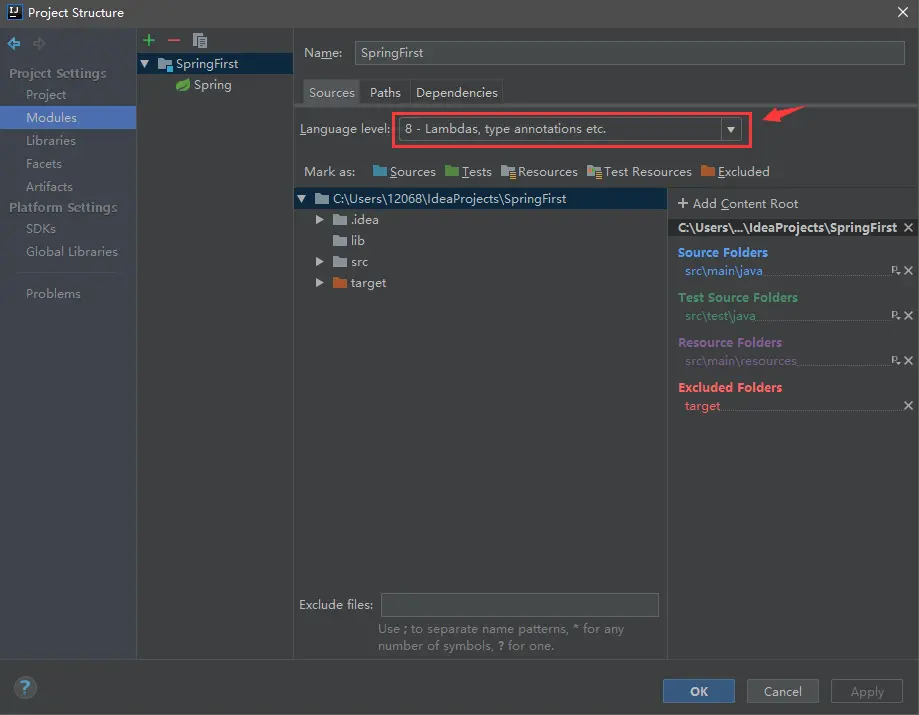This screenshot has height=715, width=919.
Task: Collapse the C:\Users\12068 content root node
Action: click(x=301, y=199)
